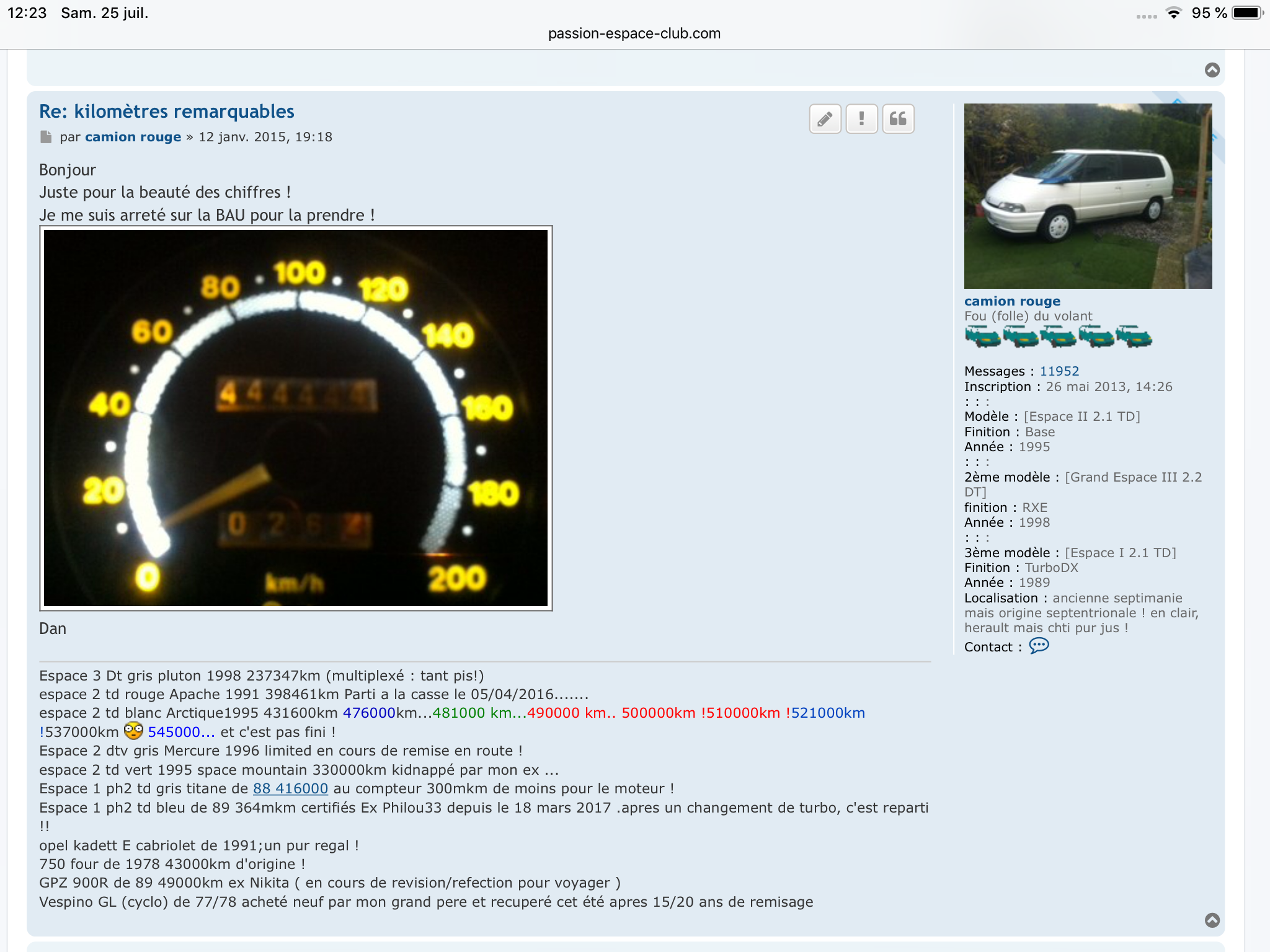Image resolution: width=1270 pixels, height=952 pixels.
Task: Click the edit post pencil icon
Action: pyautogui.click(x=825, y=119)
